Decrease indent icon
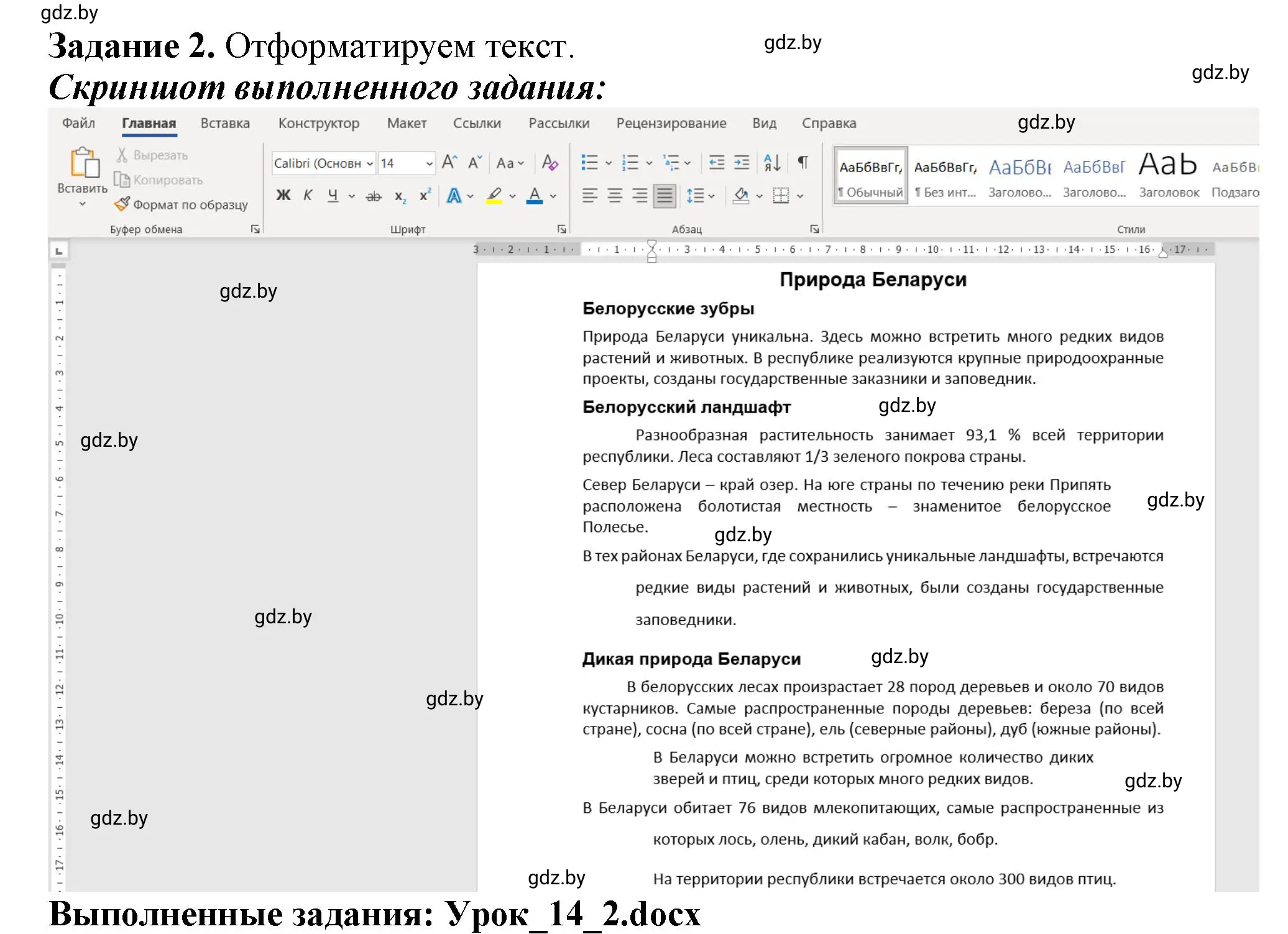Screen dimensions: 1288x934 click(717, 163)
